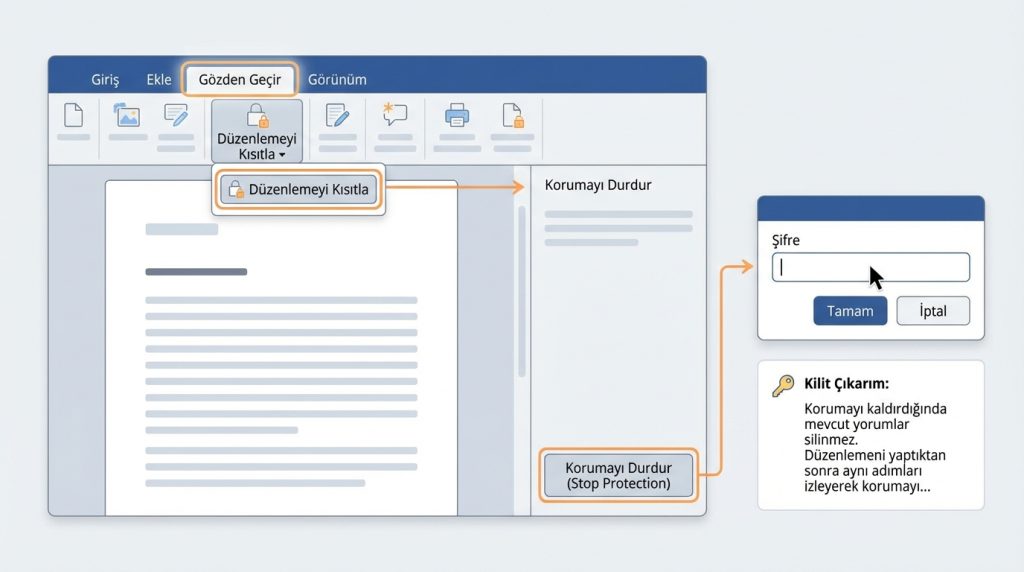Open the Giriş ribbon tab
The image size is (1024, 572).
tap(105, 80)
